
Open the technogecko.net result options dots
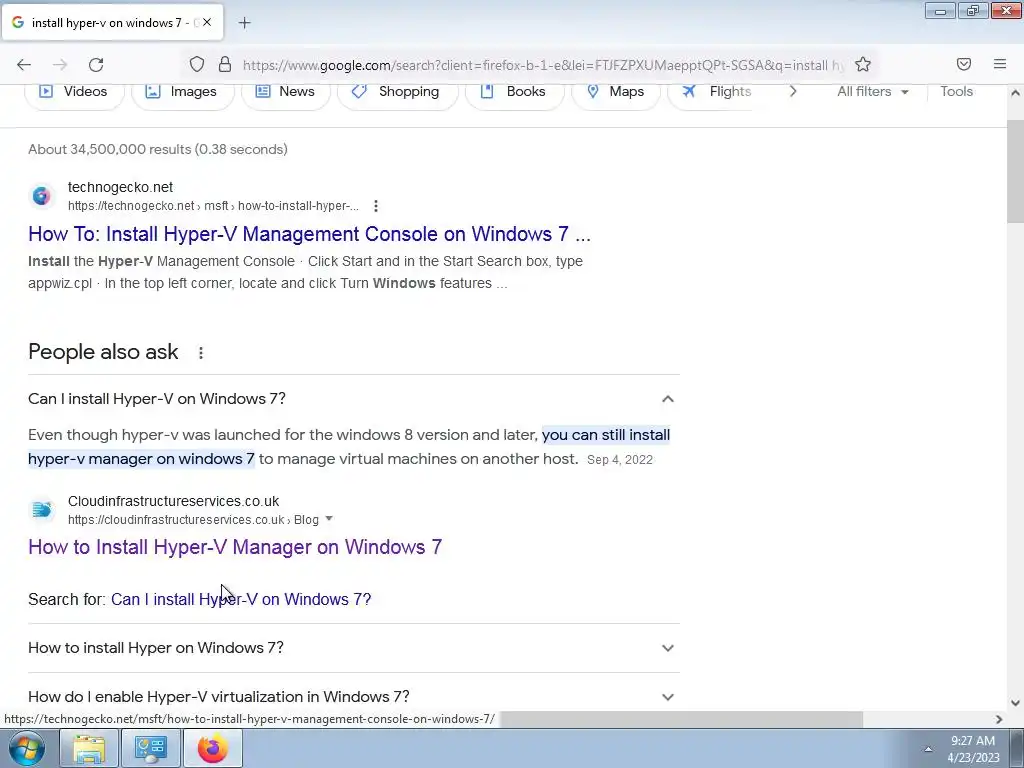pyautogui.click(x=376, y=206)
